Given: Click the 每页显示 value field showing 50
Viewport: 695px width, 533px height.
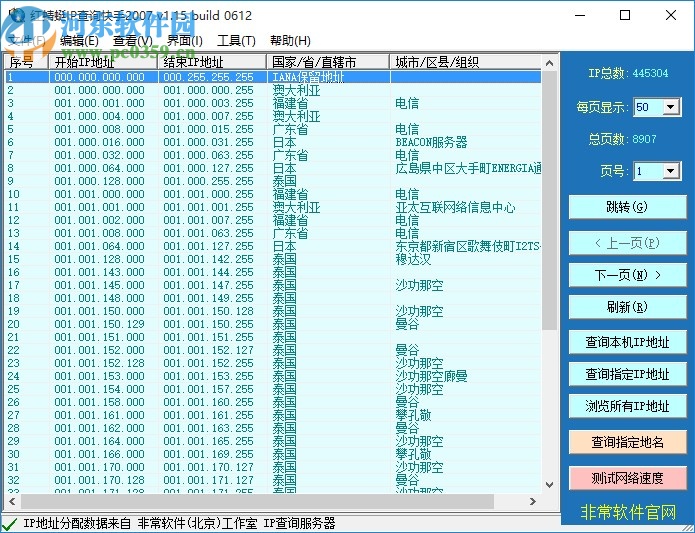Looking at the screenshot, I should (648, 107).
